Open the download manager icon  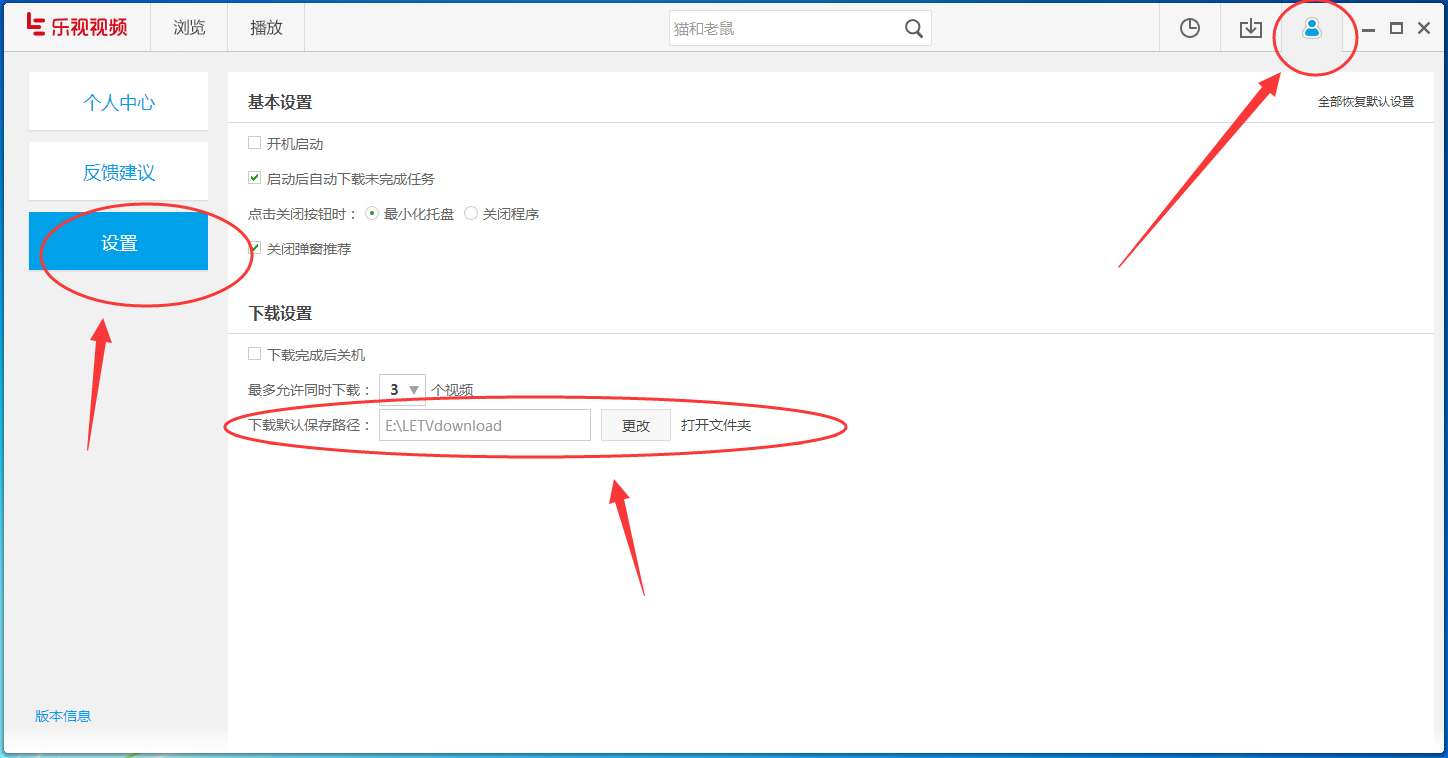[x=1250, y=28]
